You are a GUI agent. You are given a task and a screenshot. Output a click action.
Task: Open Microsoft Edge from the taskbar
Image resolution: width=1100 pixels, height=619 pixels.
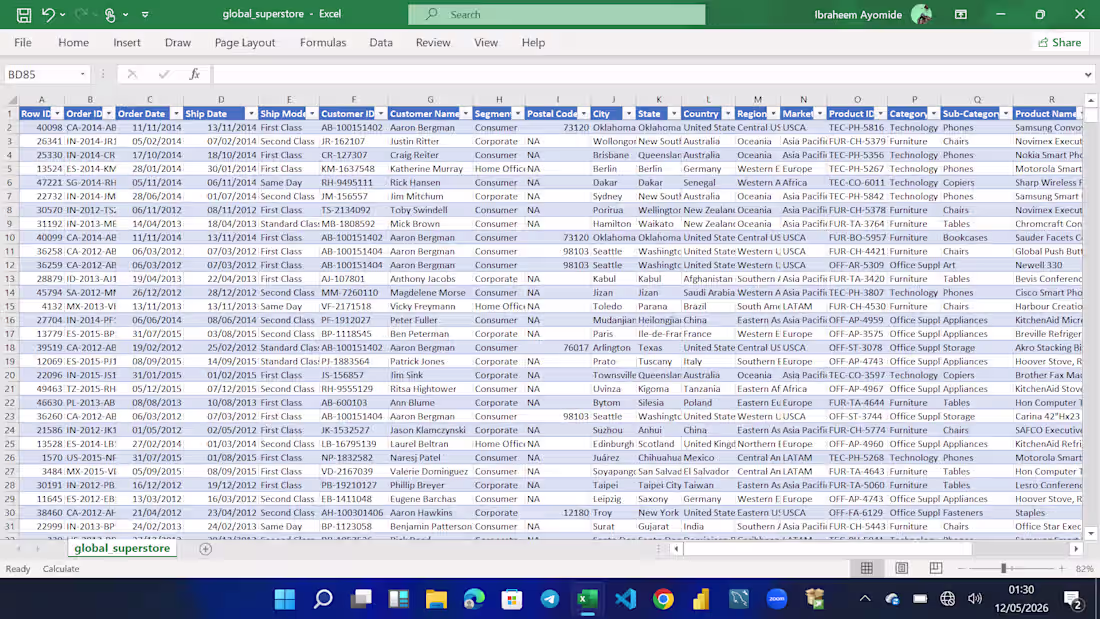point(474,599)
